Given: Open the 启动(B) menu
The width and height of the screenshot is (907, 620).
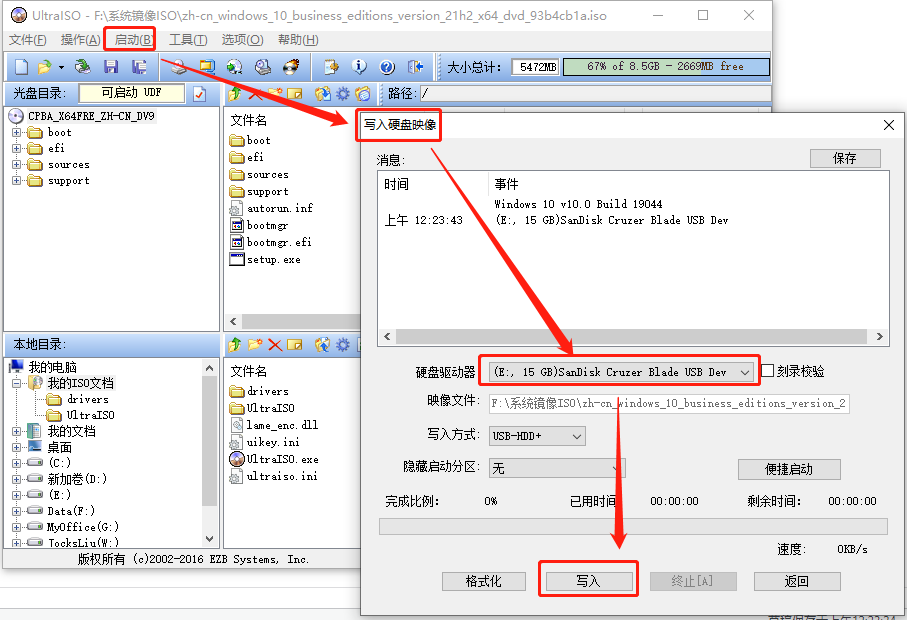Looking at the screenshot, I should [x=134, y=40].
